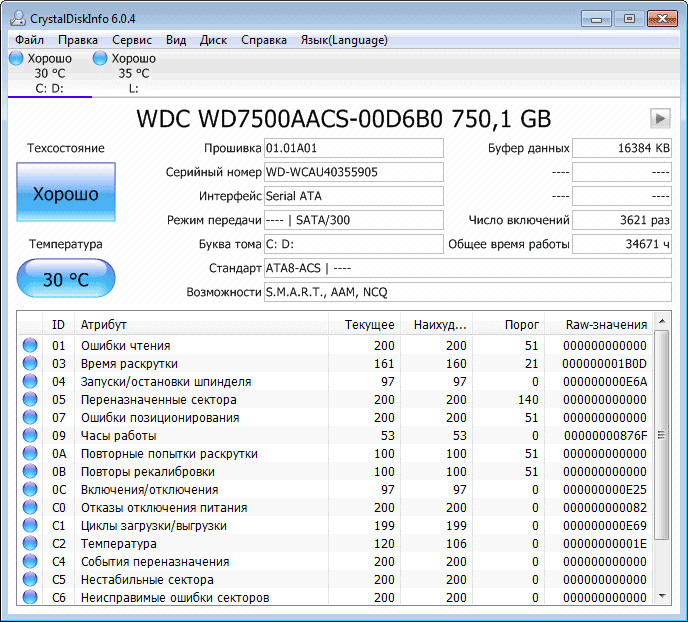Select disk C: D: status tab
This screenshot has height=622, width=688.
click(x=50, y=73)
